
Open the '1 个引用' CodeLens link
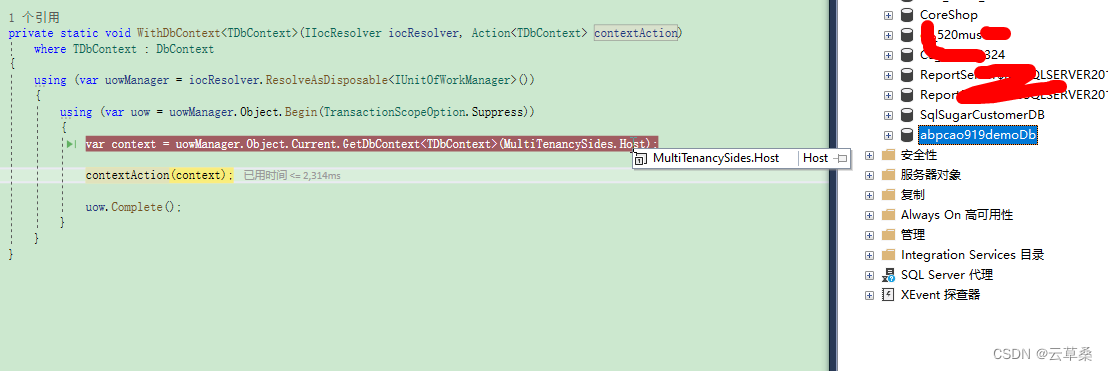point(34,18)
